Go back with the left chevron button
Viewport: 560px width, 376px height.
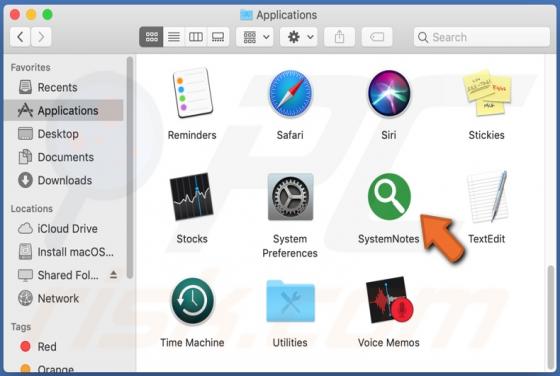coord(20,37)
